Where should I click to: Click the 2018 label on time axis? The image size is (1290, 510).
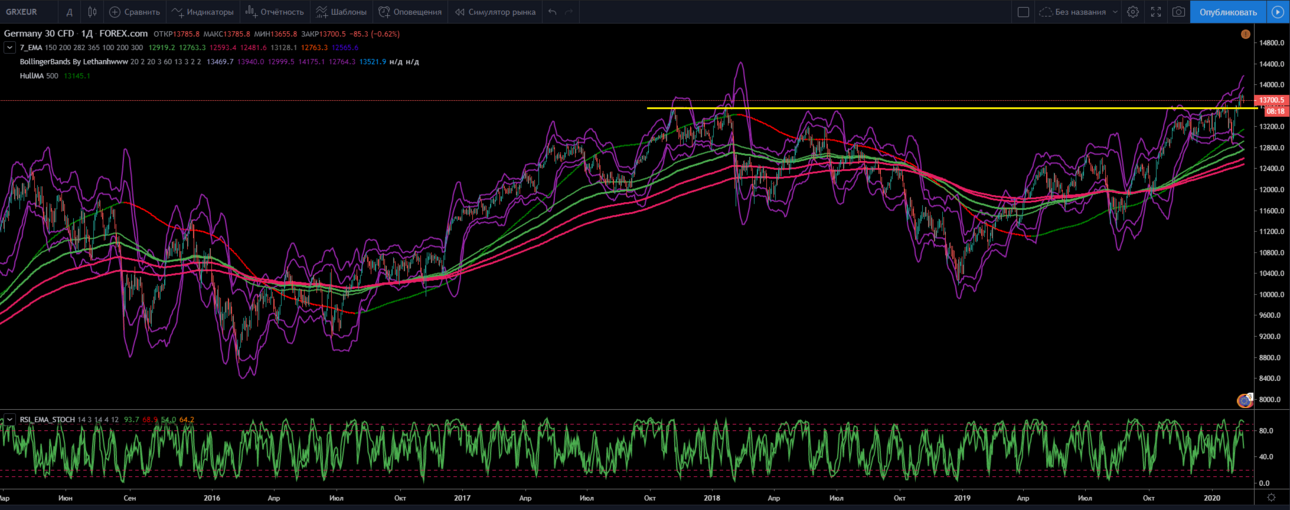[712, 496]
